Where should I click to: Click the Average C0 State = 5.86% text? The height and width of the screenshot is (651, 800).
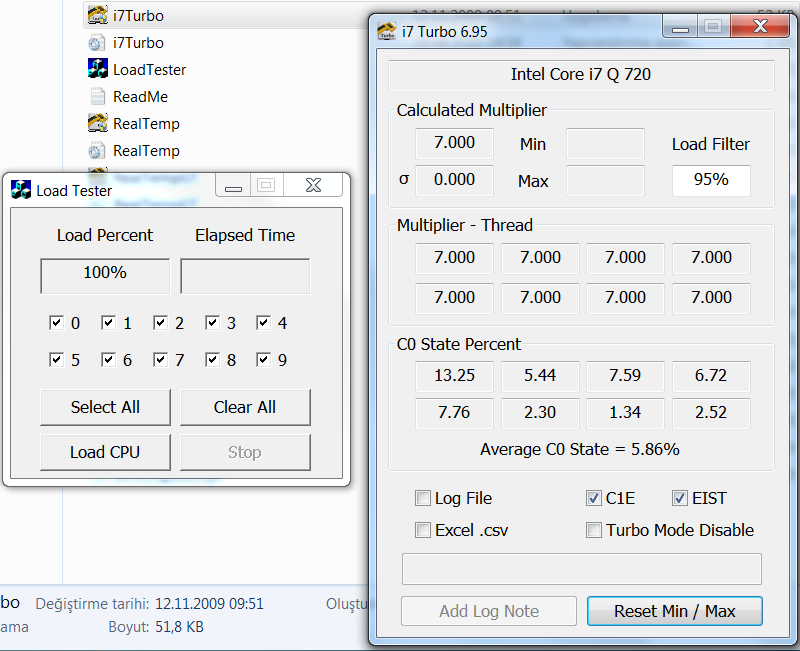[x=580, y=449]
